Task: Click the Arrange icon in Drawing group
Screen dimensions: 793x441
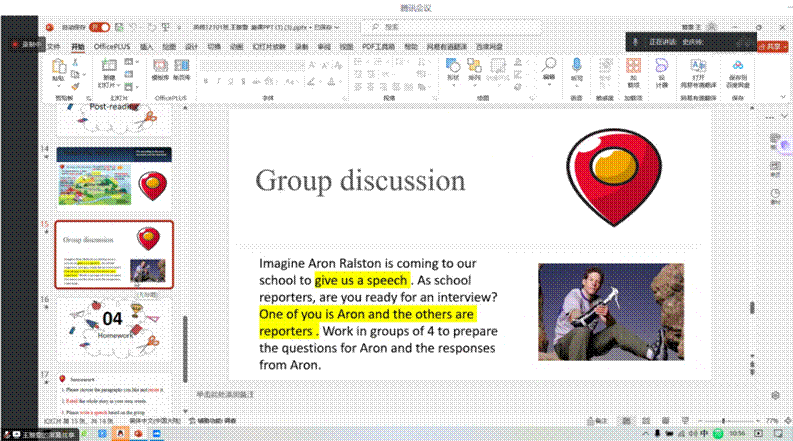Action: (476, 68)
